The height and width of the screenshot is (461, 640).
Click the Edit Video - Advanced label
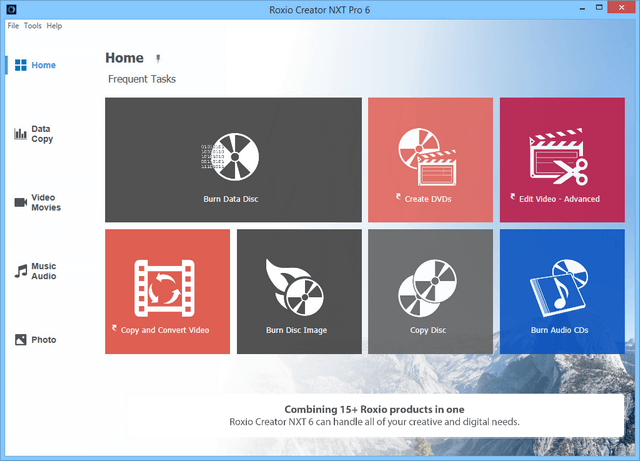pyautogui.click(x=559, y=199)
